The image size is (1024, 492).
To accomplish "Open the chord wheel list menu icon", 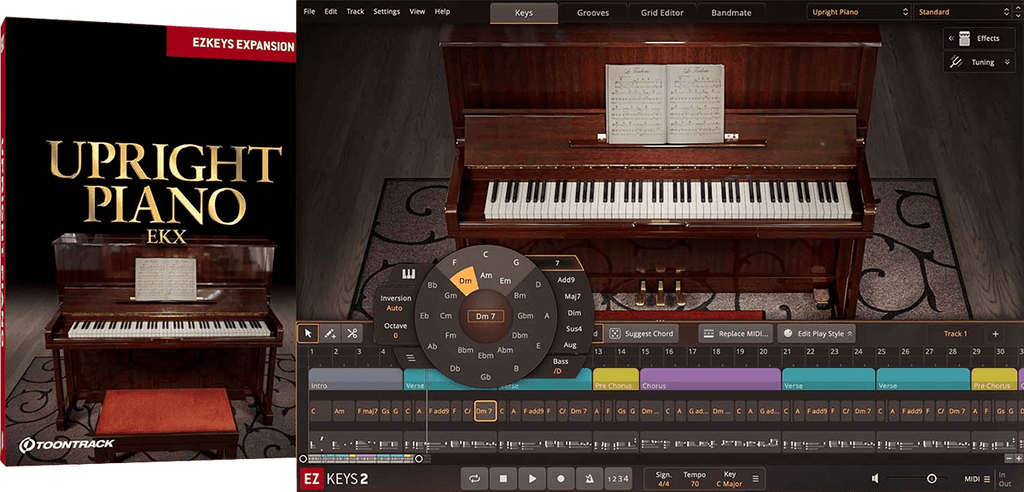I will pyautogui.click(x=411, y=357).
